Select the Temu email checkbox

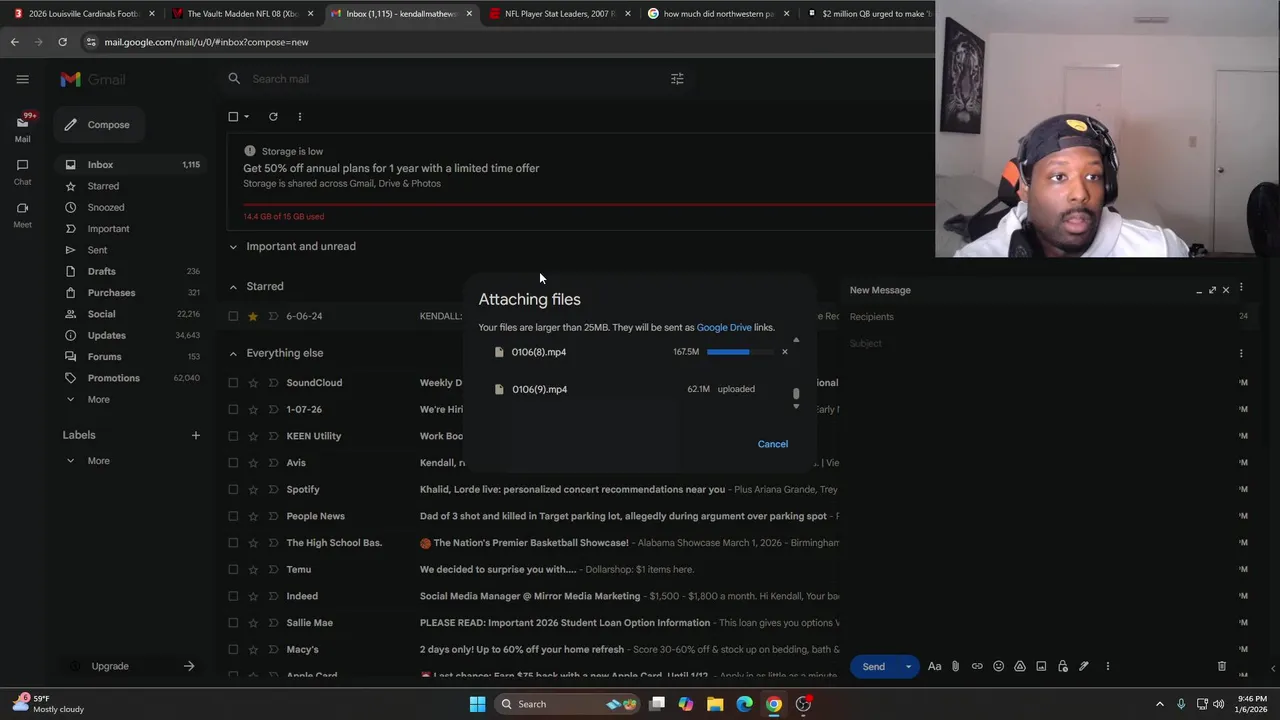pos(233,570)
